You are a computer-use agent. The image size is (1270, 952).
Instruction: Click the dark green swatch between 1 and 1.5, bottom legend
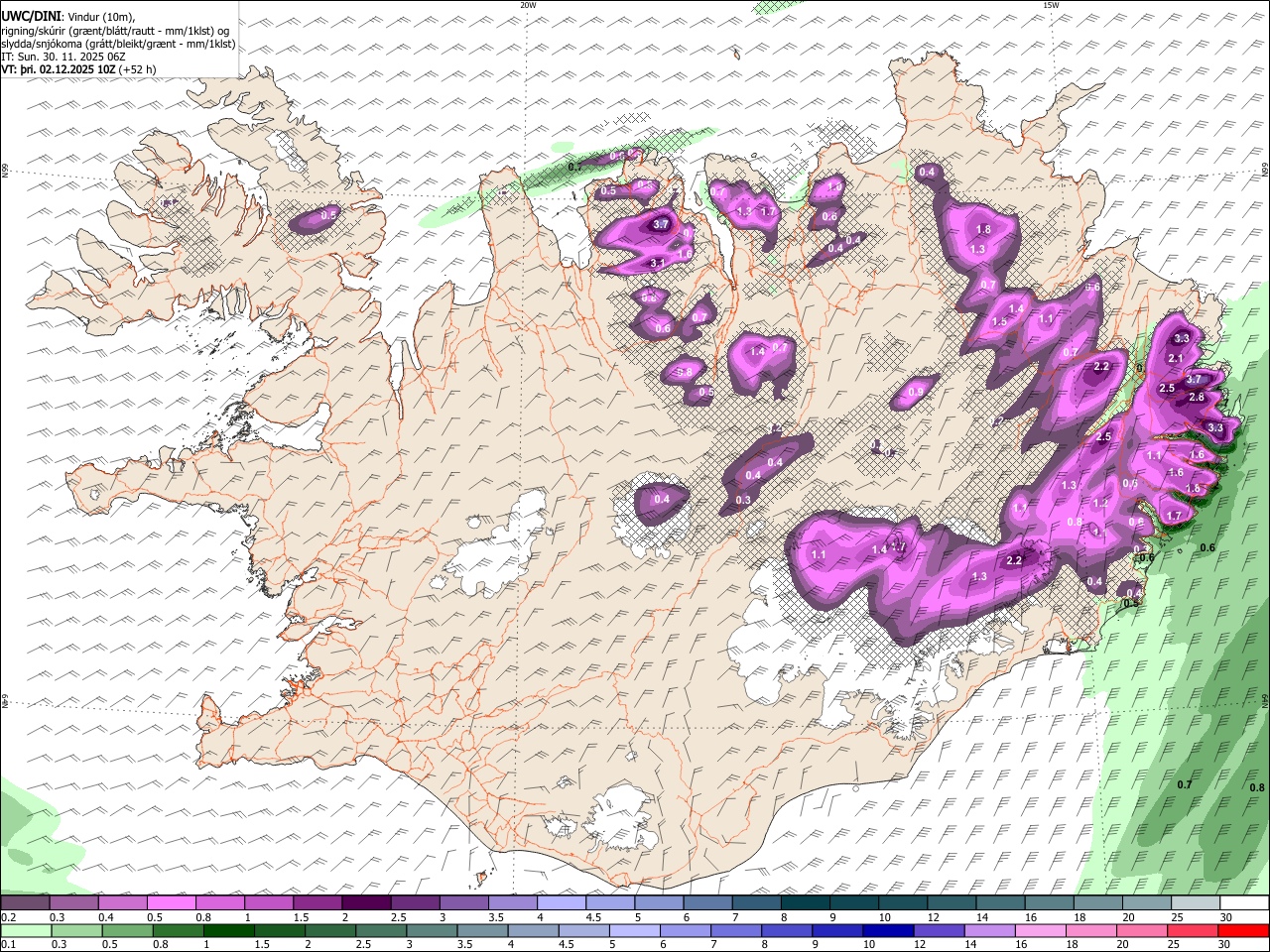[228, 930]
